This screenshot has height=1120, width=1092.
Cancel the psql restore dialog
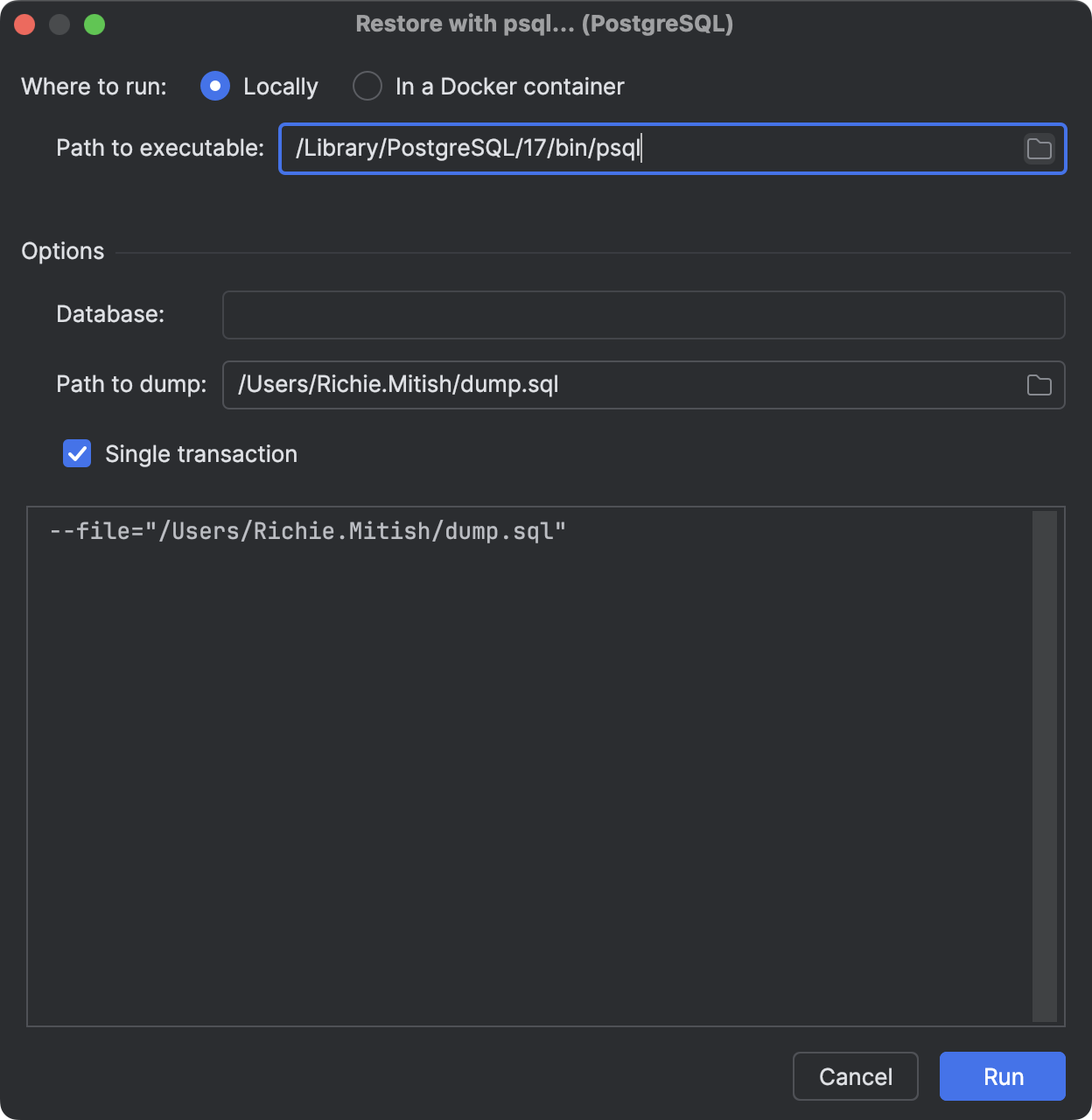pos(855,1076)
